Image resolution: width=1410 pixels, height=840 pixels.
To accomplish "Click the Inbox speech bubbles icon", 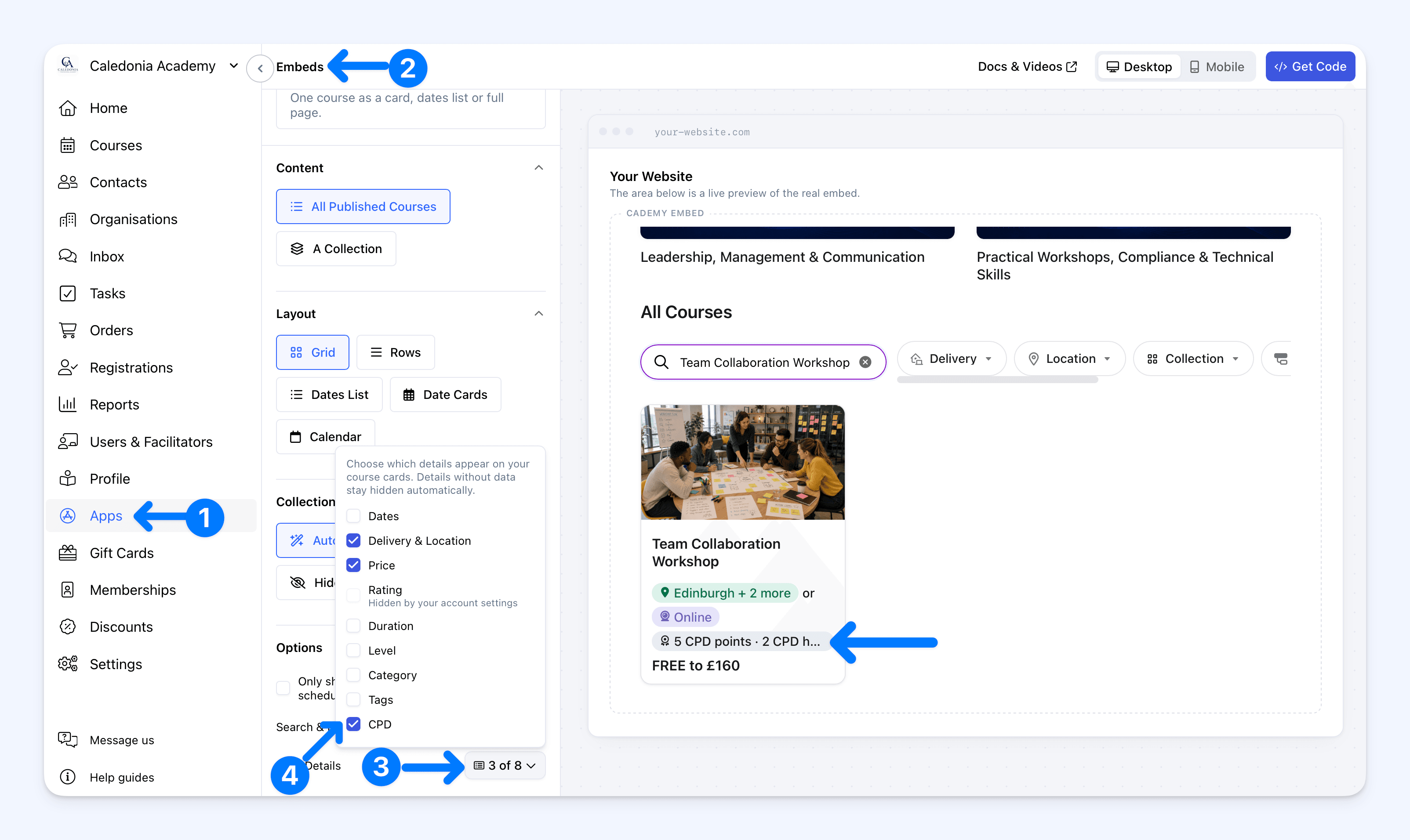I will click(x=67, y=257).
